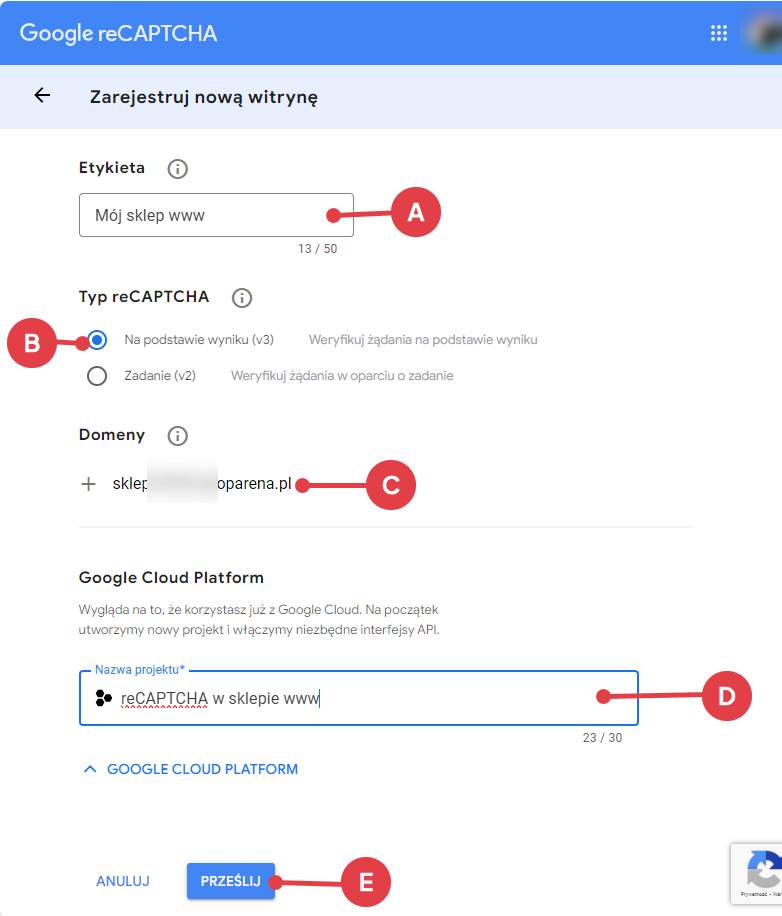
Task: Click the 'Google Cloud Platform' section heading
Action: [171, 578]
